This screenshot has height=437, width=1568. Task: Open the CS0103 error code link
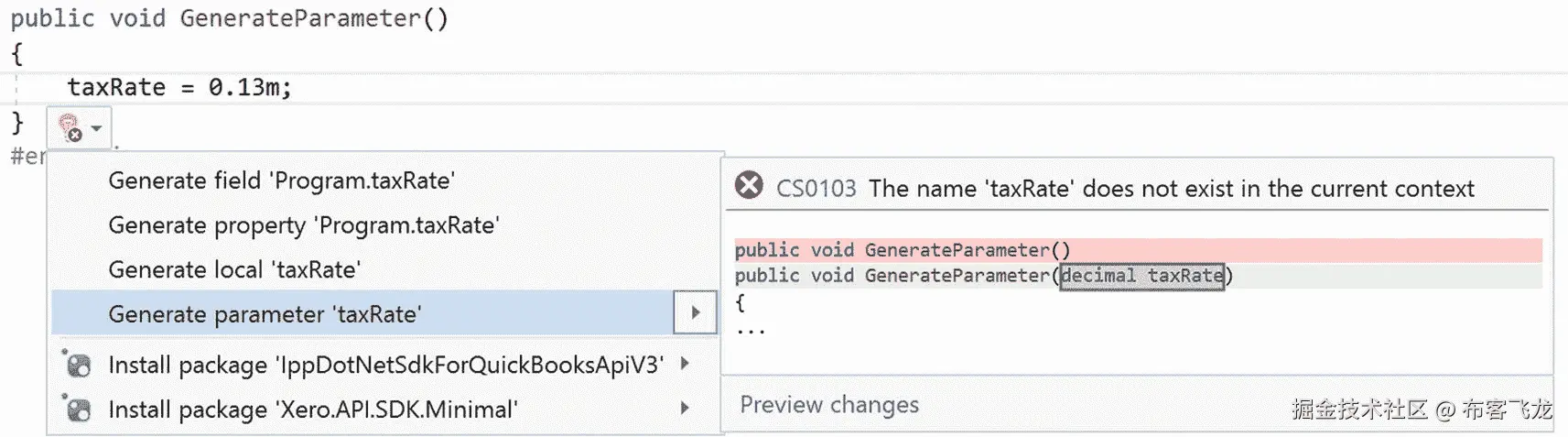(816, 189)
